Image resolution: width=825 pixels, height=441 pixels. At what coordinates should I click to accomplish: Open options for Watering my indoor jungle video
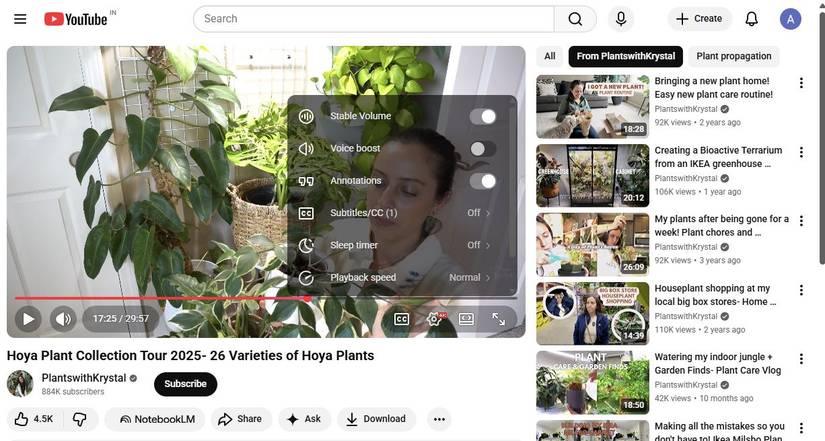tap(801, 359)
